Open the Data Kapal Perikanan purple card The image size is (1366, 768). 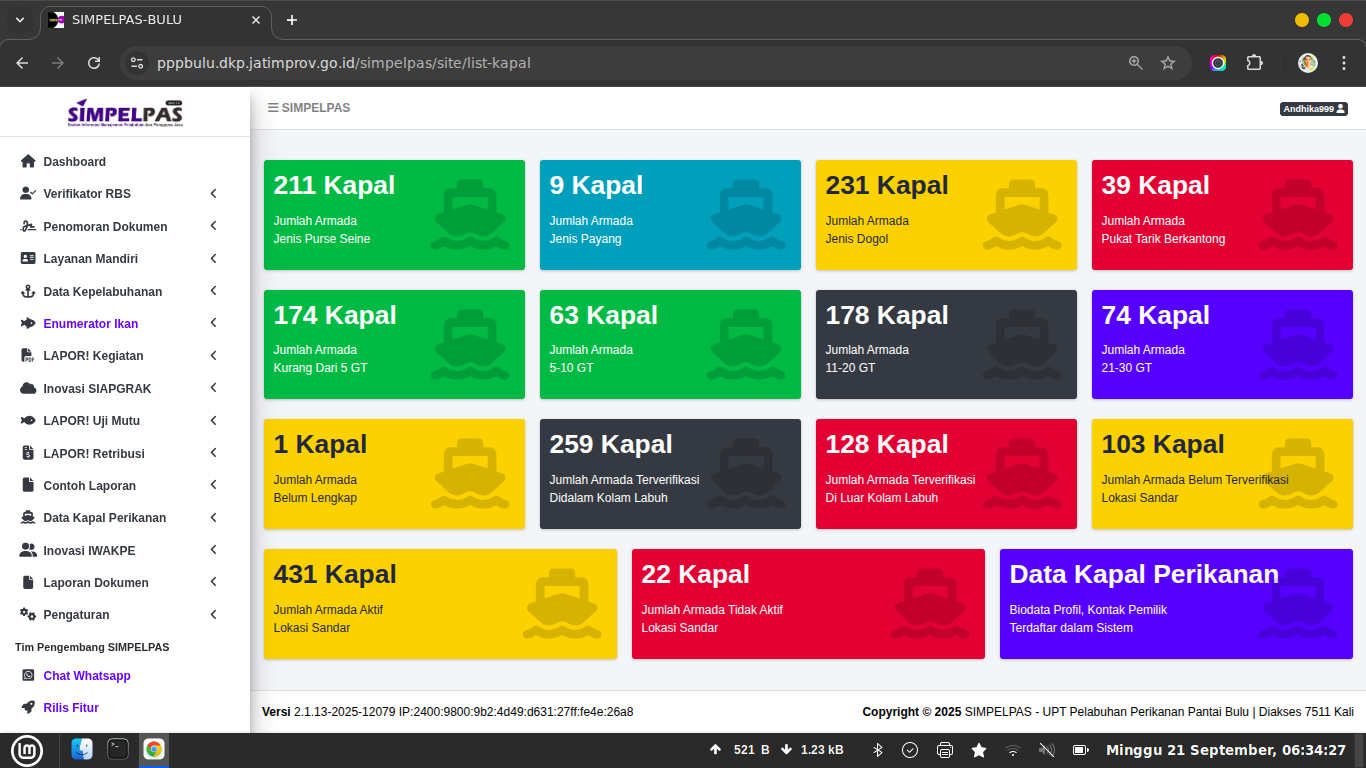point(1175,603)
